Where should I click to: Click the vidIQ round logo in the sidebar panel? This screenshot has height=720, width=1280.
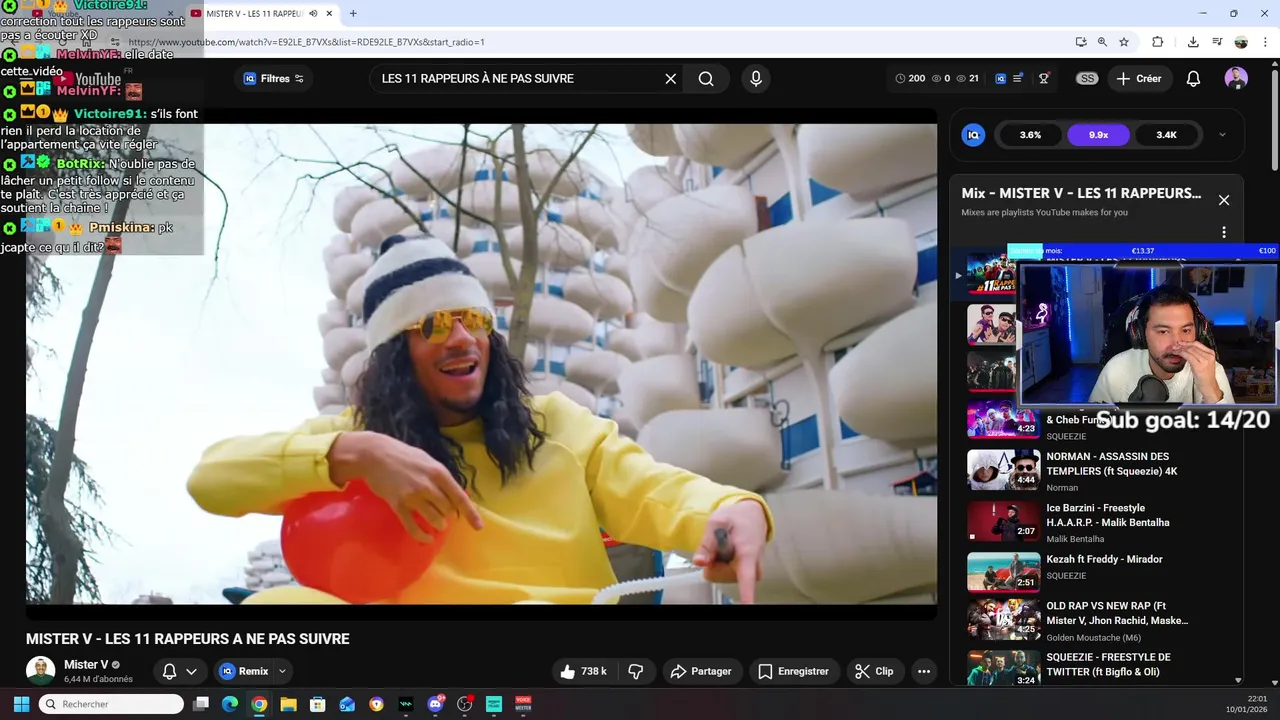[973, 135]
